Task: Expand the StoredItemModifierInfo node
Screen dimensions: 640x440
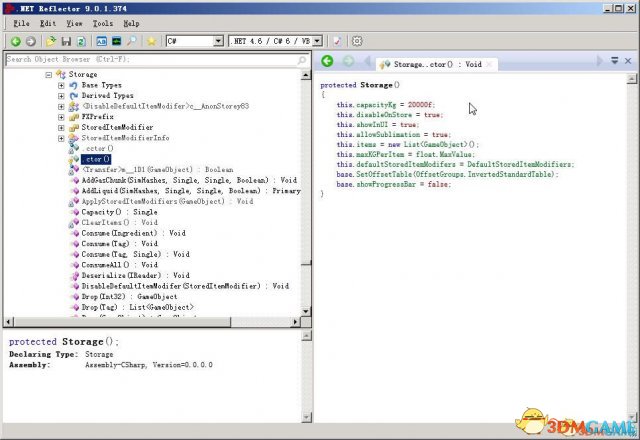Action: click(x=61, y=138)
